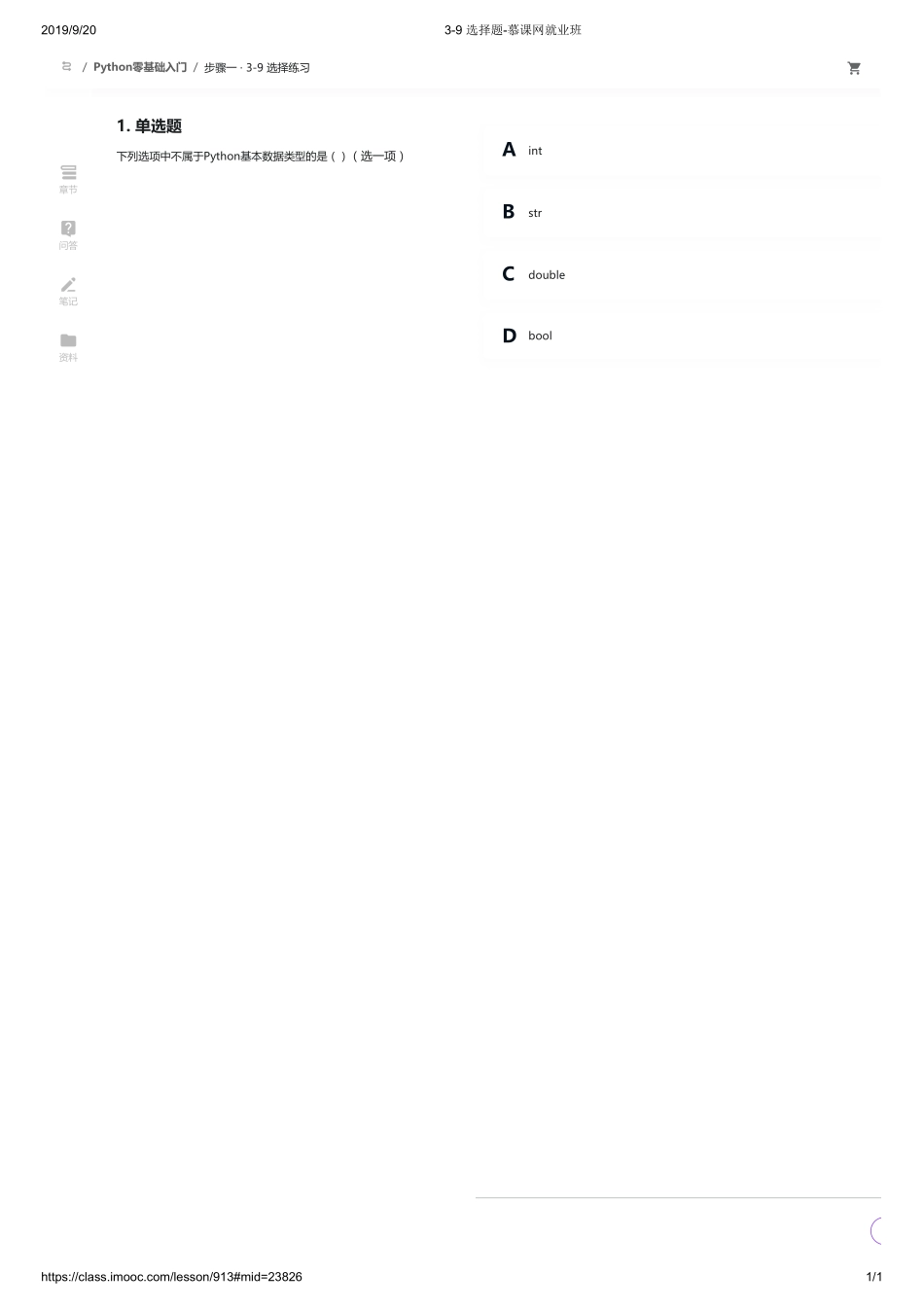Click the large letter C option marker
This screenshot has height=1308, width=924.
pyautogui.click(x=509, y=274)
